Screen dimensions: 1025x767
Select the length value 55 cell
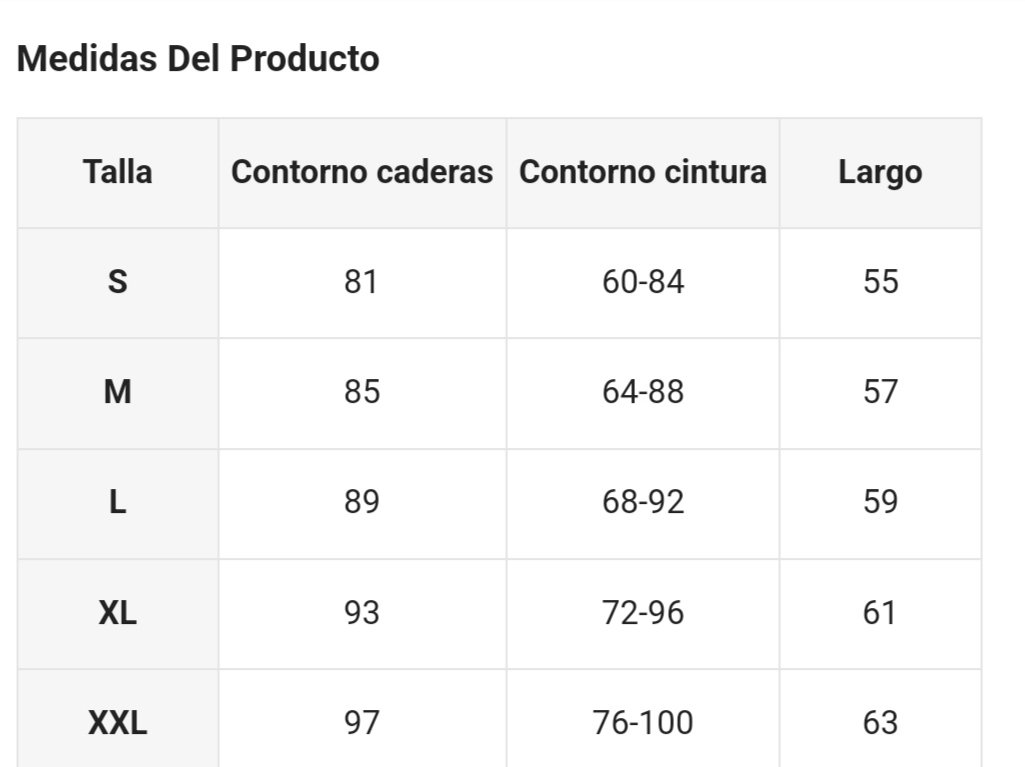(881, 282)
